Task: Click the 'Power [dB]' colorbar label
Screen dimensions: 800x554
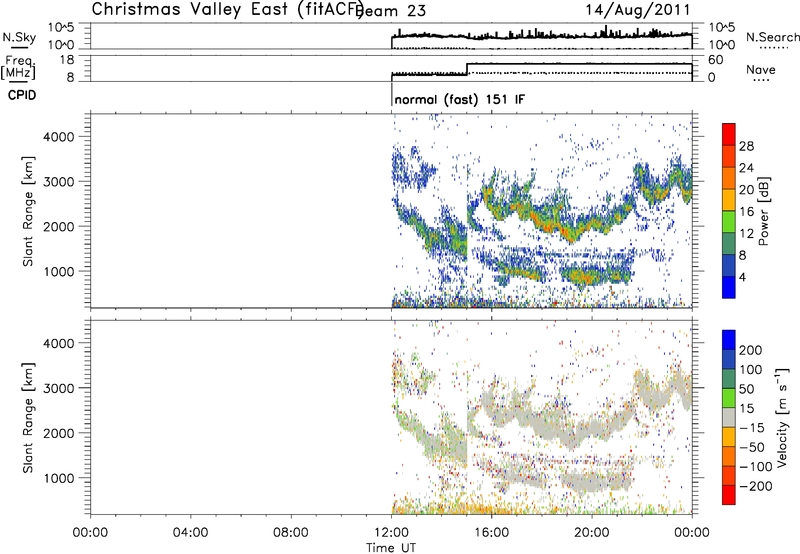Action: click(x=764, y=211)
